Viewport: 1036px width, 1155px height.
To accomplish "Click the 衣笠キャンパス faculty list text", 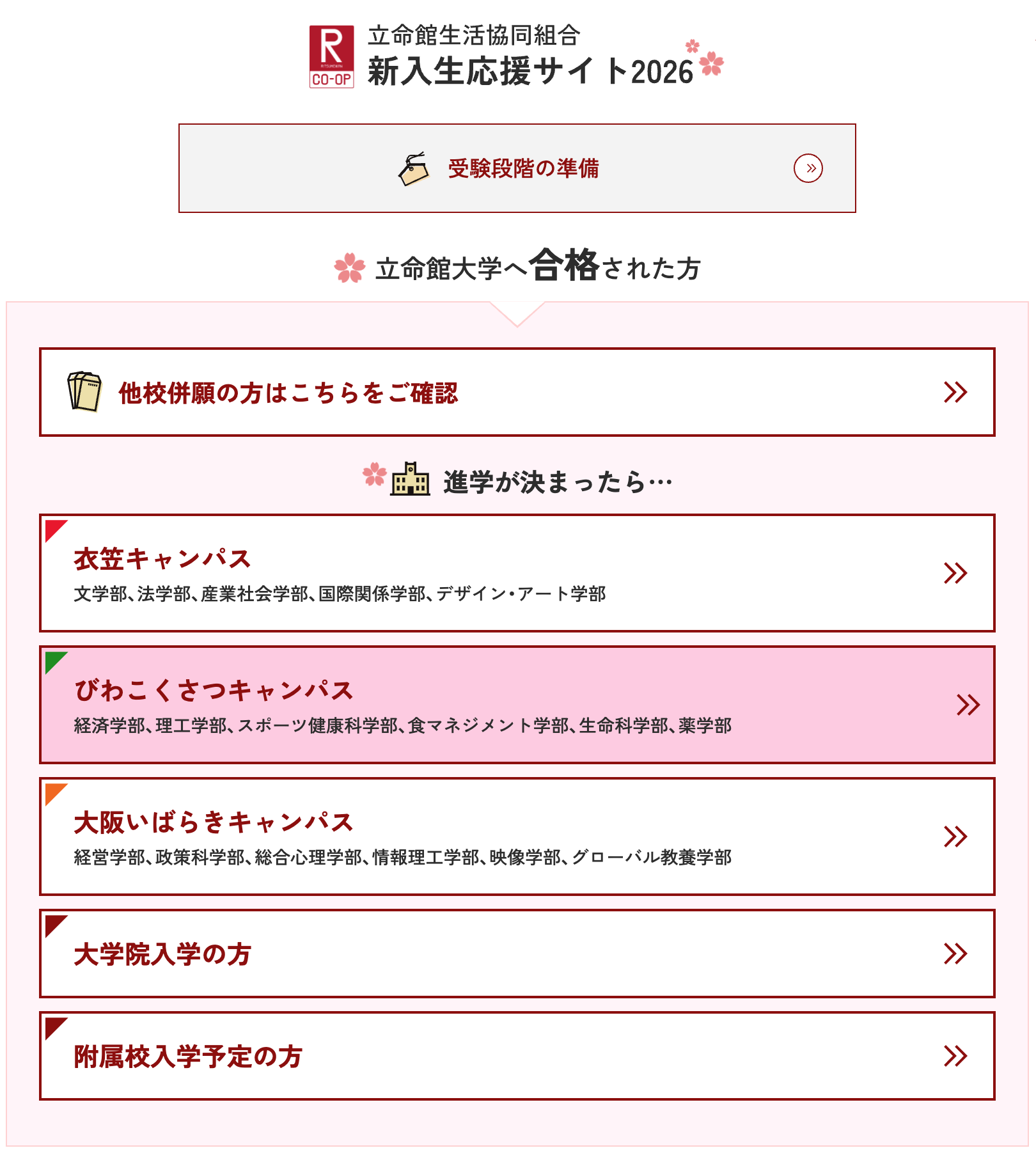I will pos(340,594).
